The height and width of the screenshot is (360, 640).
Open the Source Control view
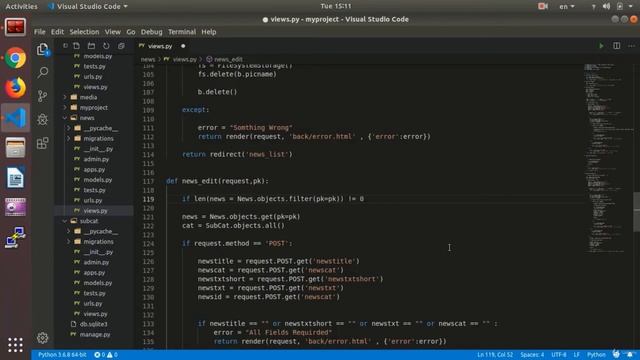[42, 96]
